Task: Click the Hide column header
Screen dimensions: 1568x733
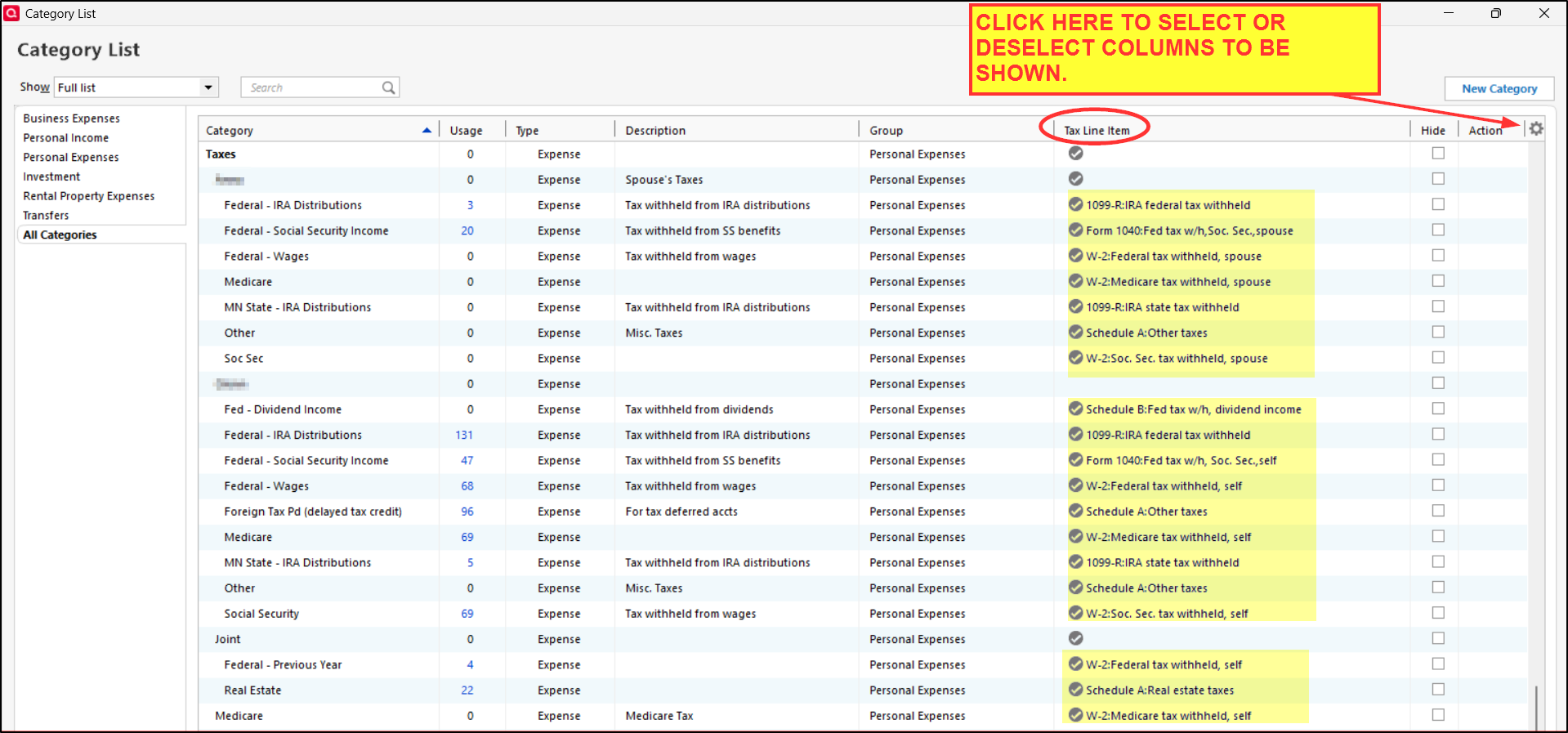Action: pos(1432,131)
